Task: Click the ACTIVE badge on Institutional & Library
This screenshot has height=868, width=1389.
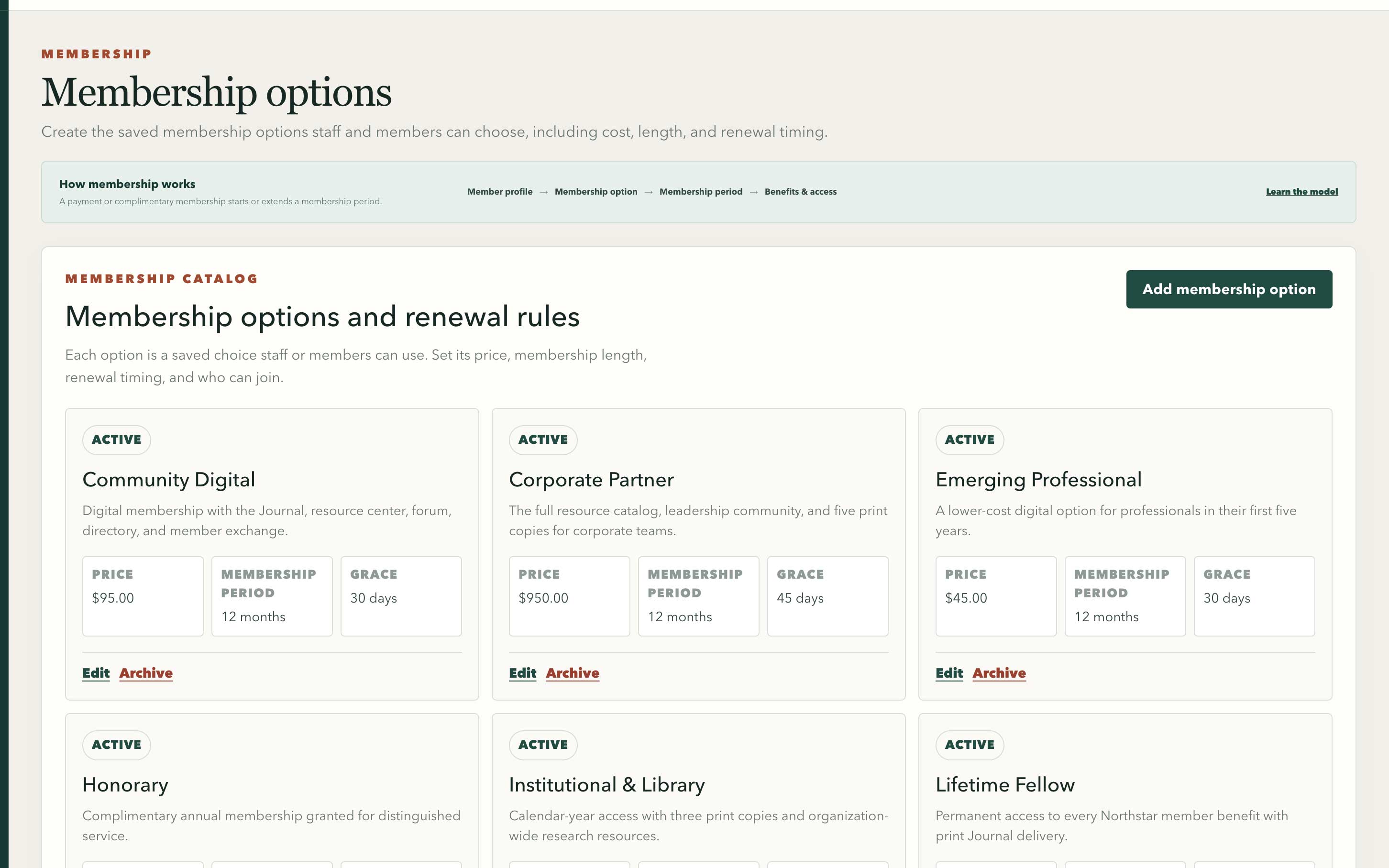Action: click(543, 745)
